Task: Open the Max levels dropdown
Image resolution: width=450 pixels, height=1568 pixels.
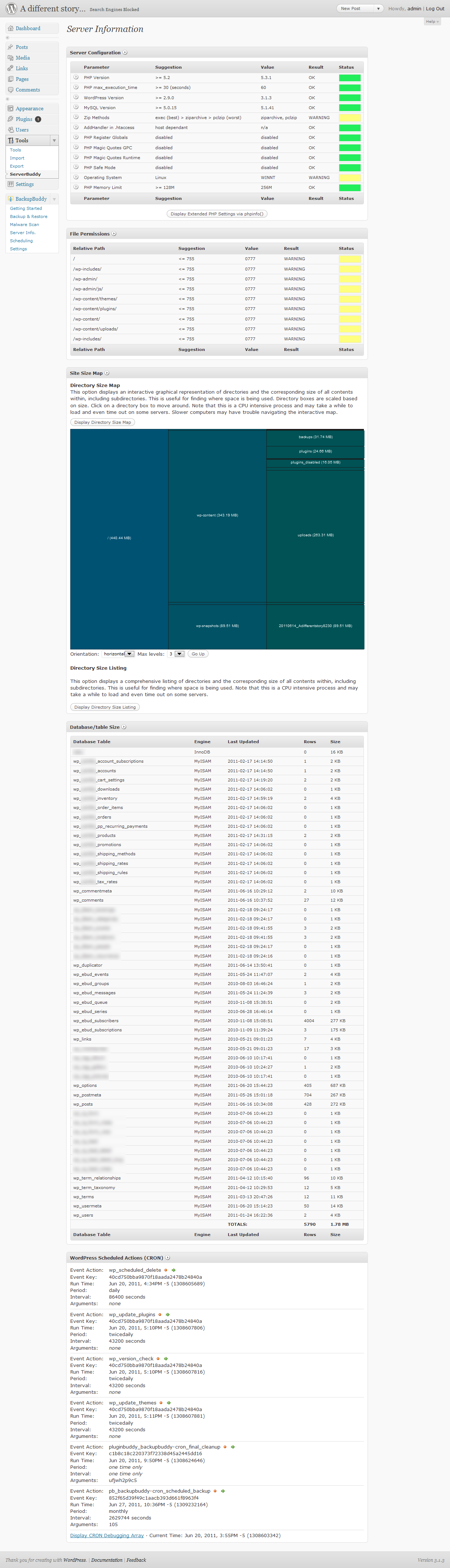Action: [x=176, y=654]
